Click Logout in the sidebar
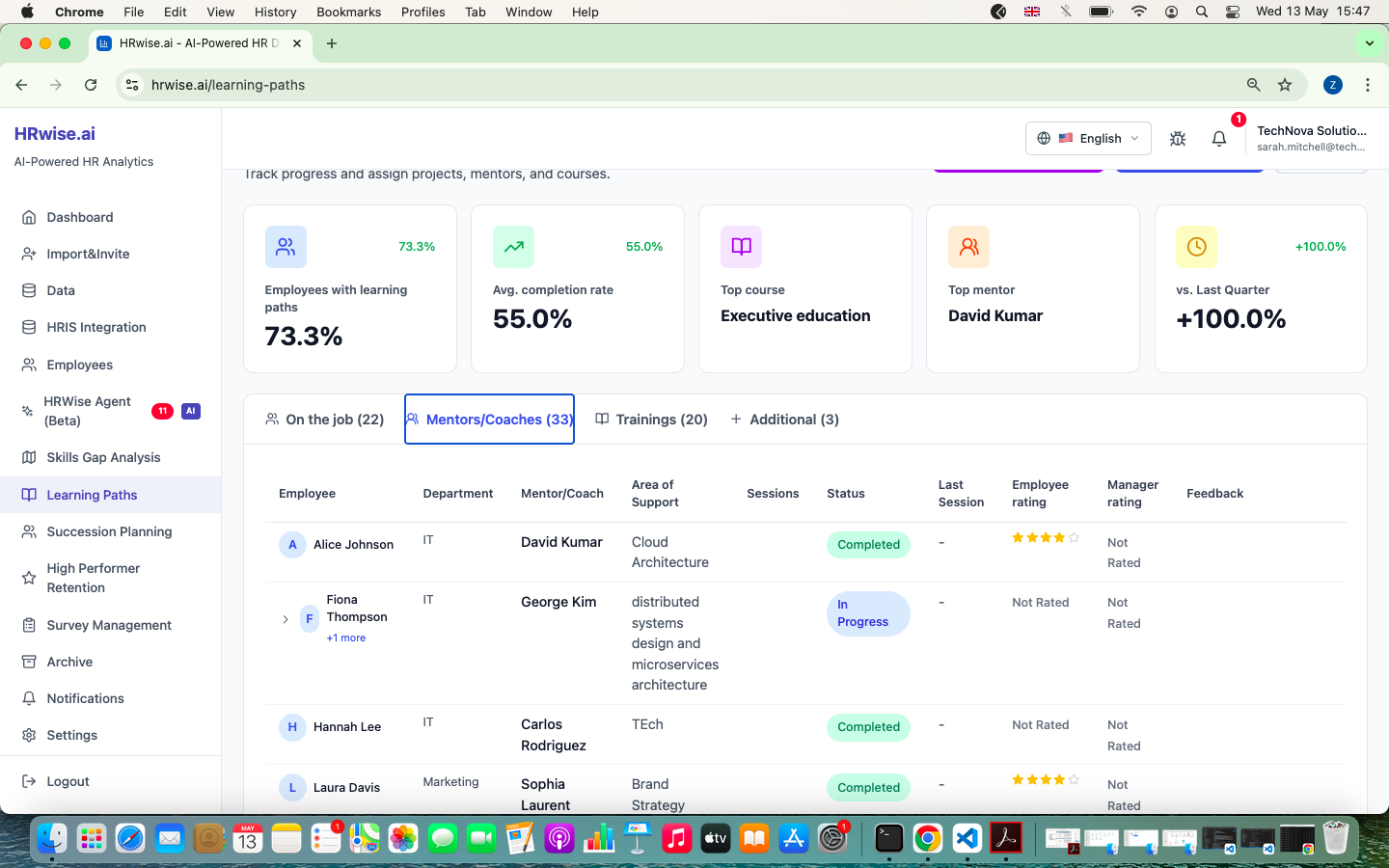The width and height of the screenshot is (1389, 868). [68, 782]
